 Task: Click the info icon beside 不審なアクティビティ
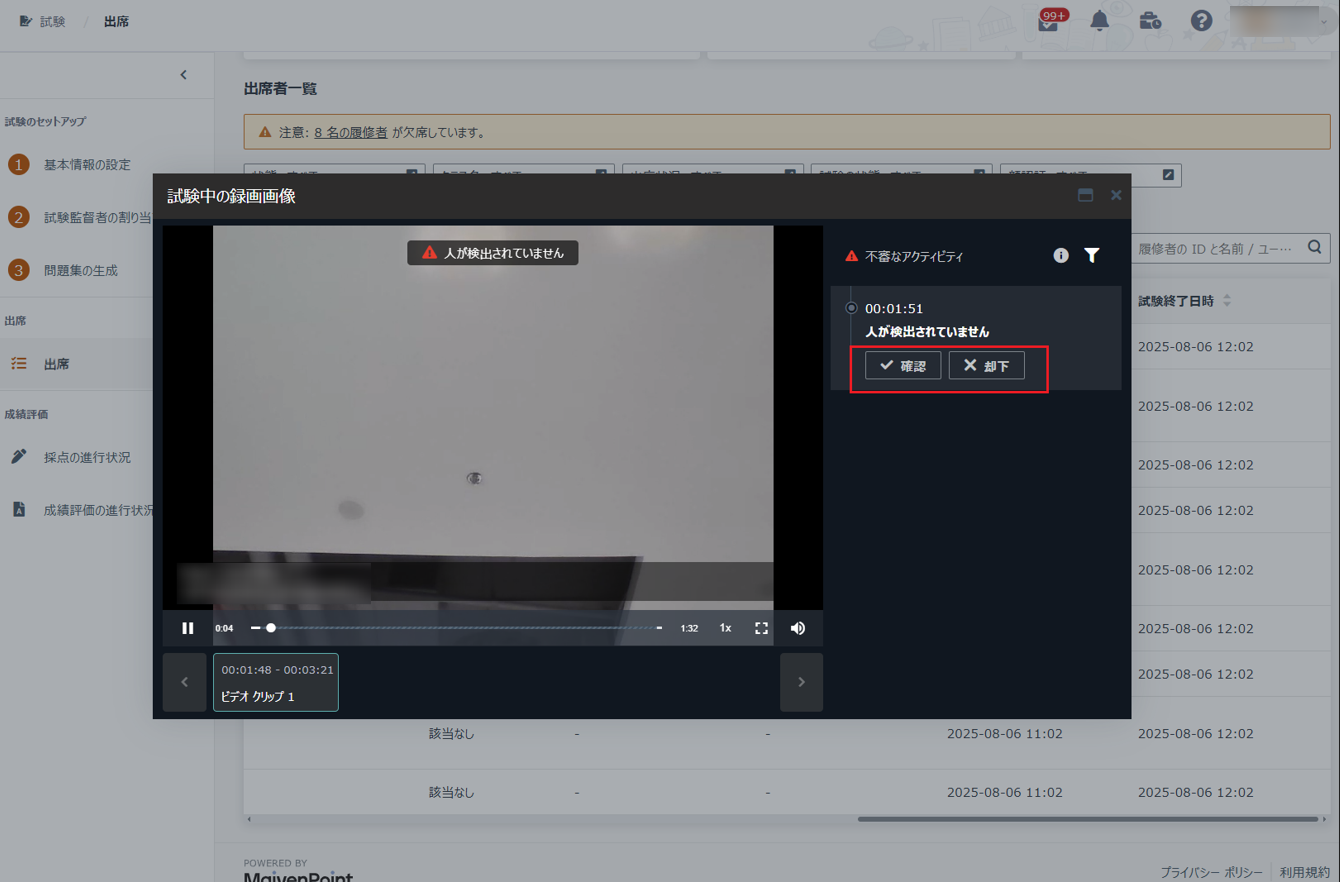point(1061,256)
